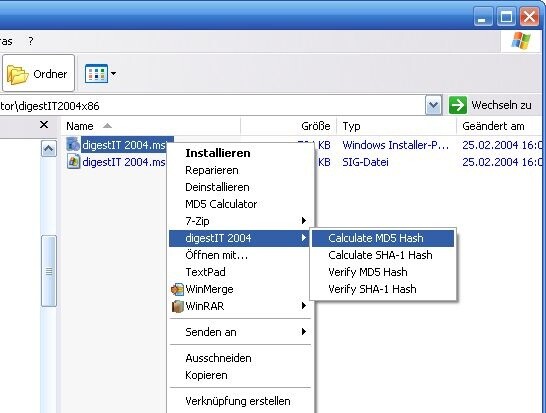The image size is (546, 413).
Task: Open the Views dropdown arrow
Action: (x=113, y=74)
